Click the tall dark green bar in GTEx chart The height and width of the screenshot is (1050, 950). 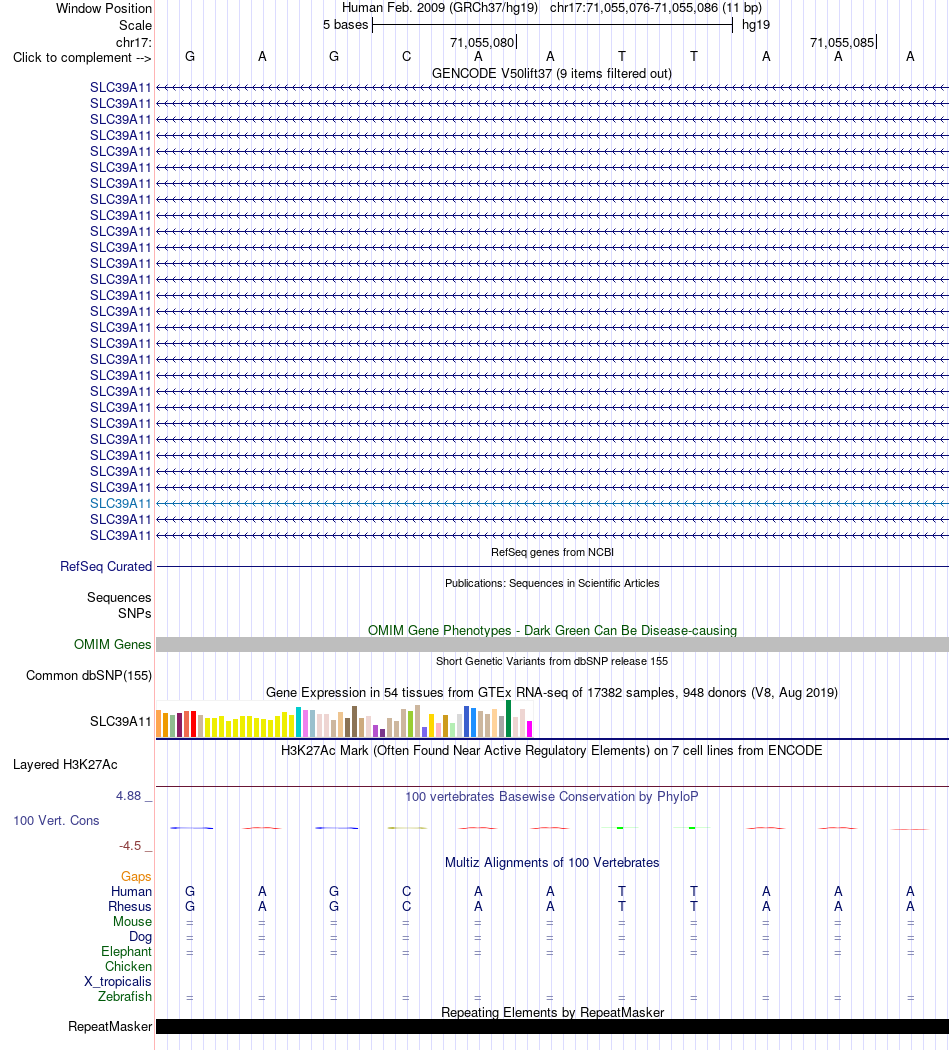[x=509, y=719]
